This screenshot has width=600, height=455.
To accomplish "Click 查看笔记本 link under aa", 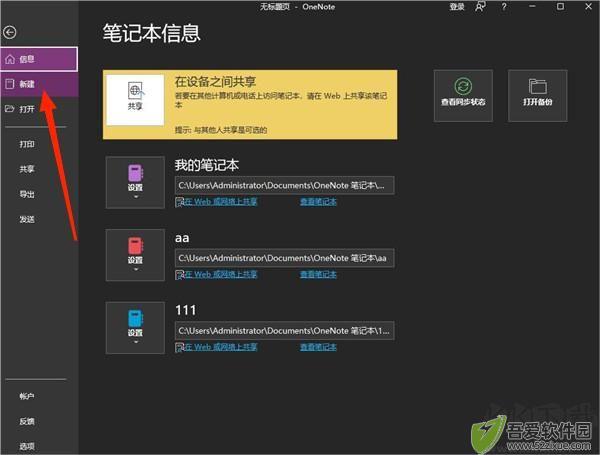I will click(318, 274).
